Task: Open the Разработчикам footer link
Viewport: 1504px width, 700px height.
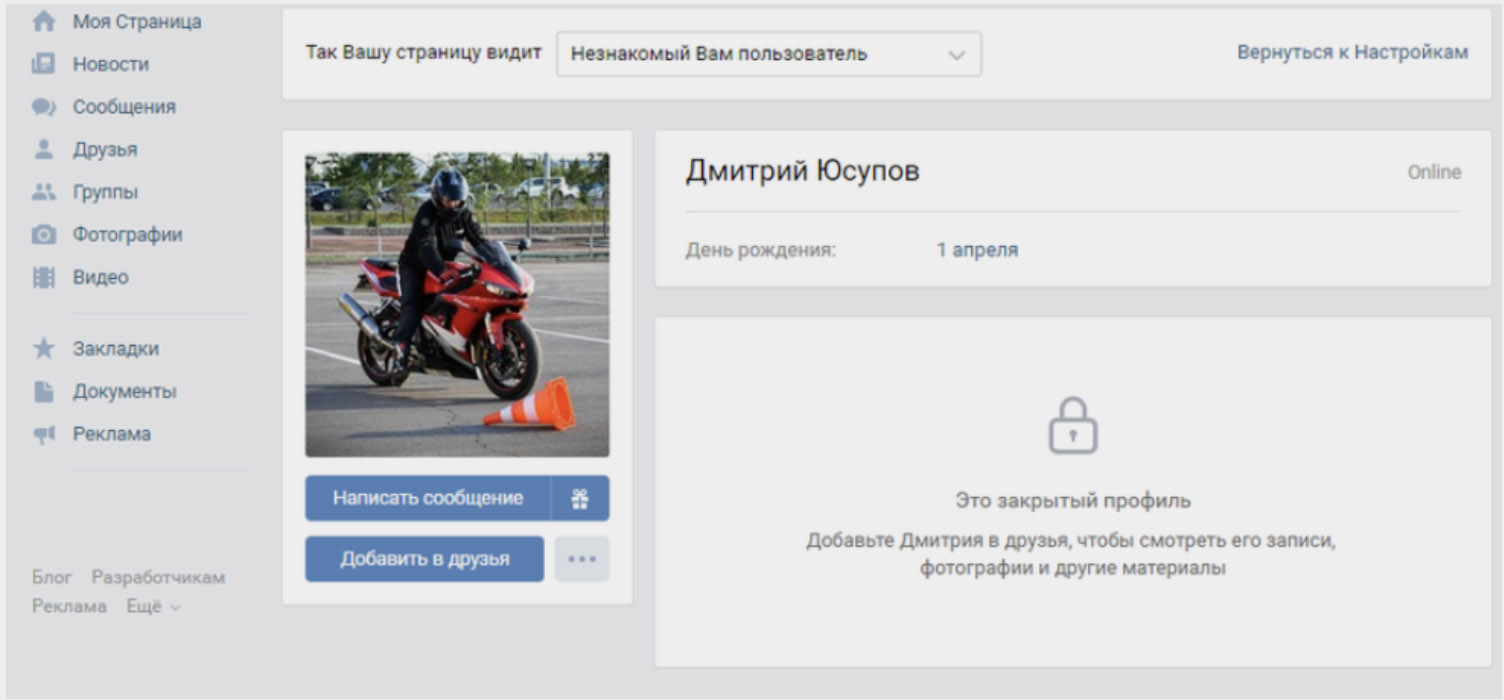Action: click(158, 578)
